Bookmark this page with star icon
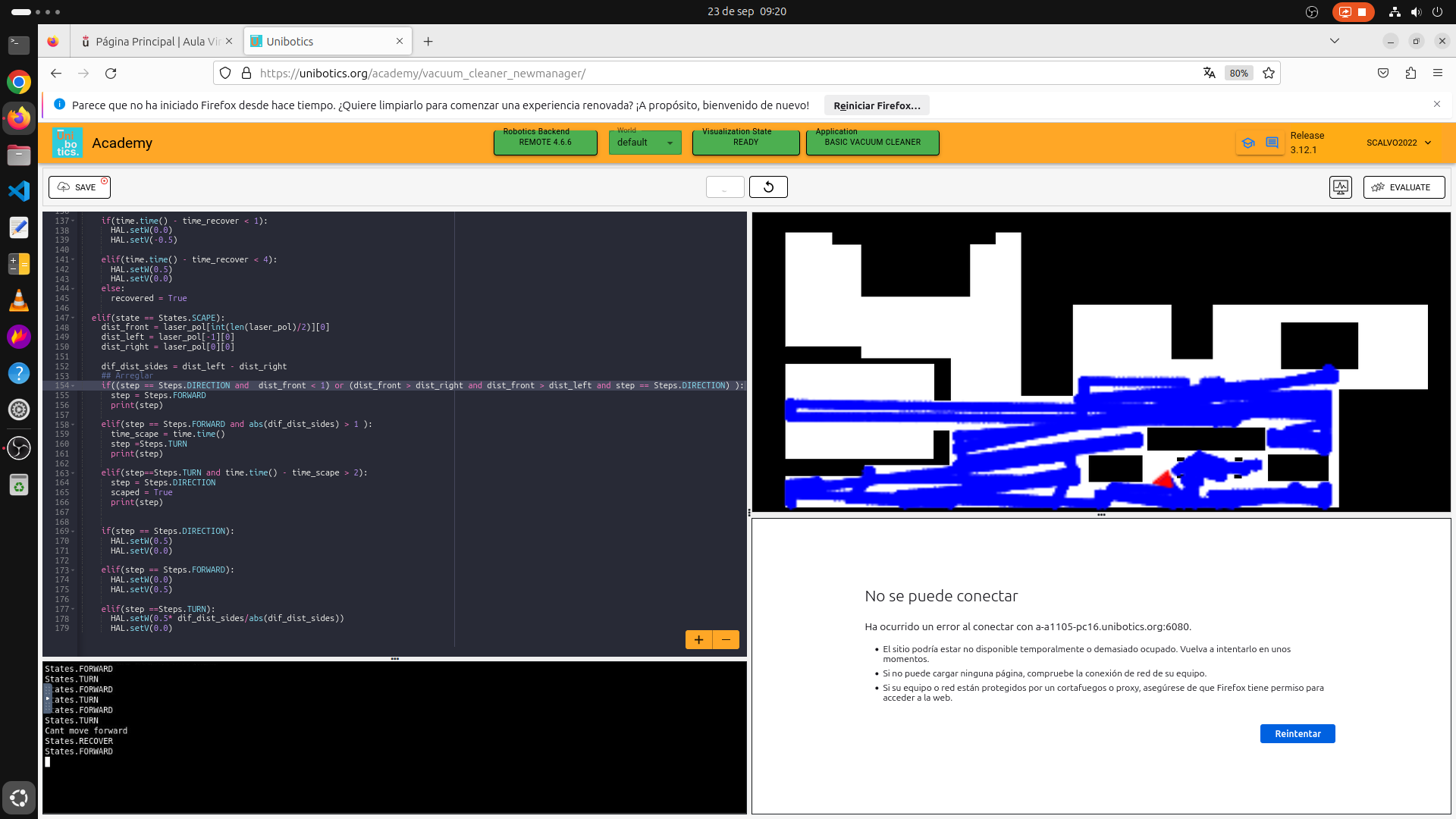Screen dimensions: 1456x819 [x=1269, y=74]
